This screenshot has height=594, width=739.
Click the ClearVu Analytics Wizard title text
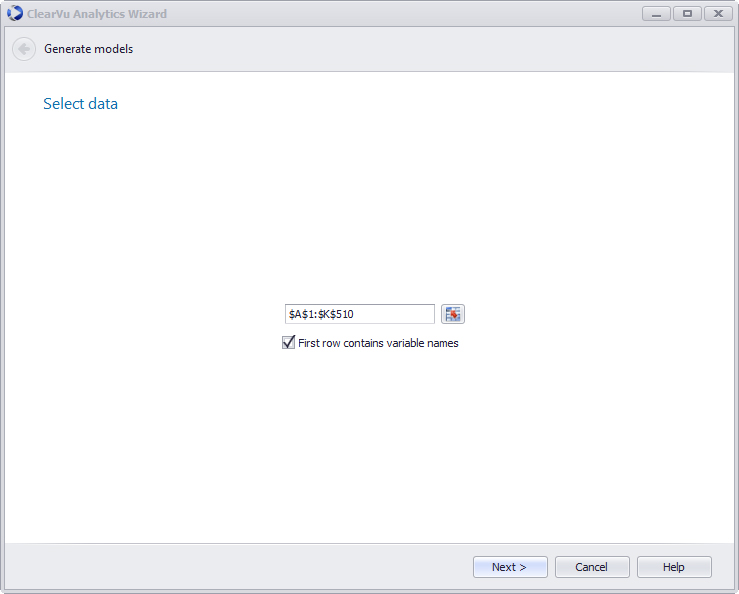tap(97, 14)
